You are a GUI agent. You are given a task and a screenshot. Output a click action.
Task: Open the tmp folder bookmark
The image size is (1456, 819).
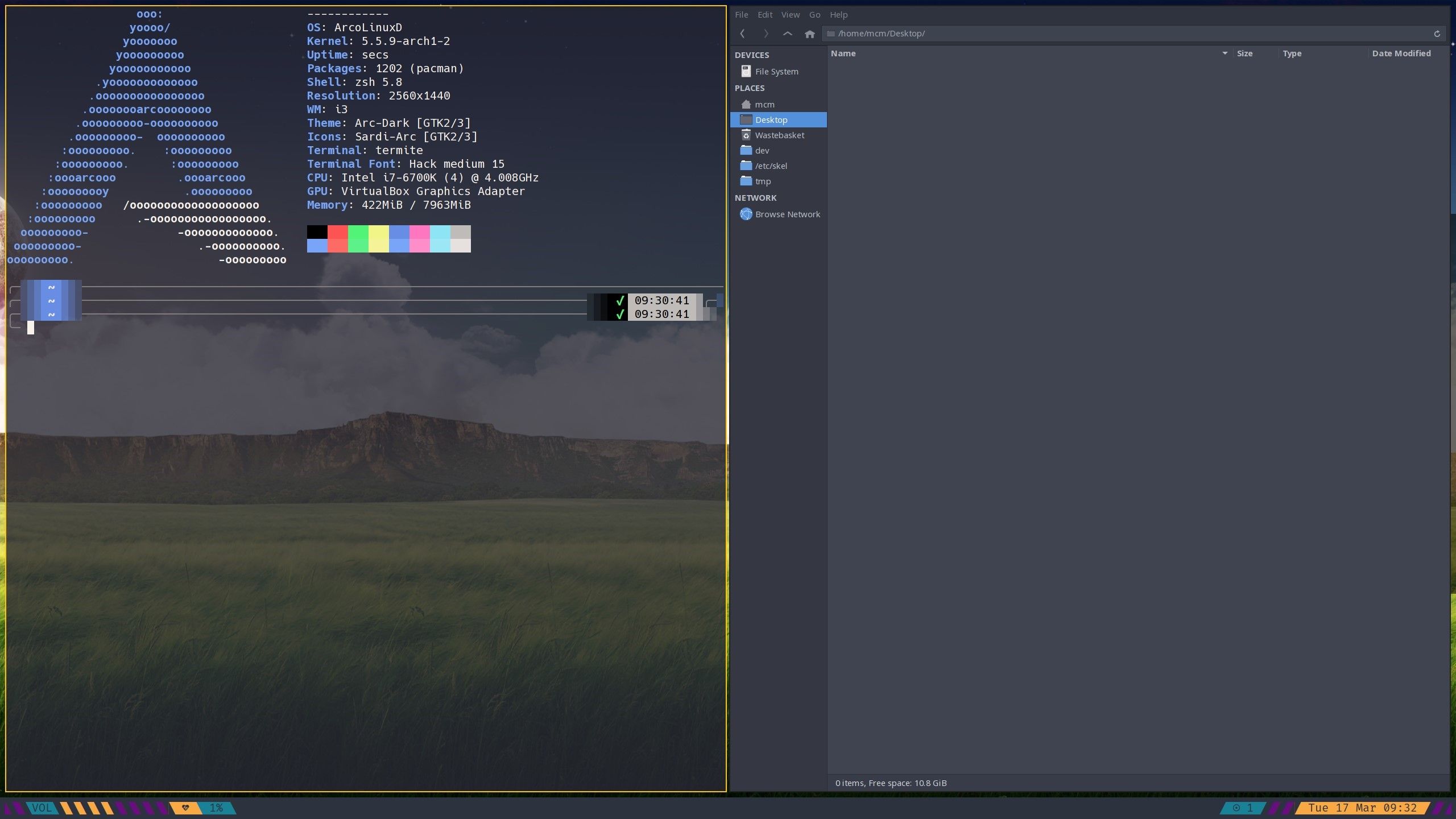pos(763,181)
